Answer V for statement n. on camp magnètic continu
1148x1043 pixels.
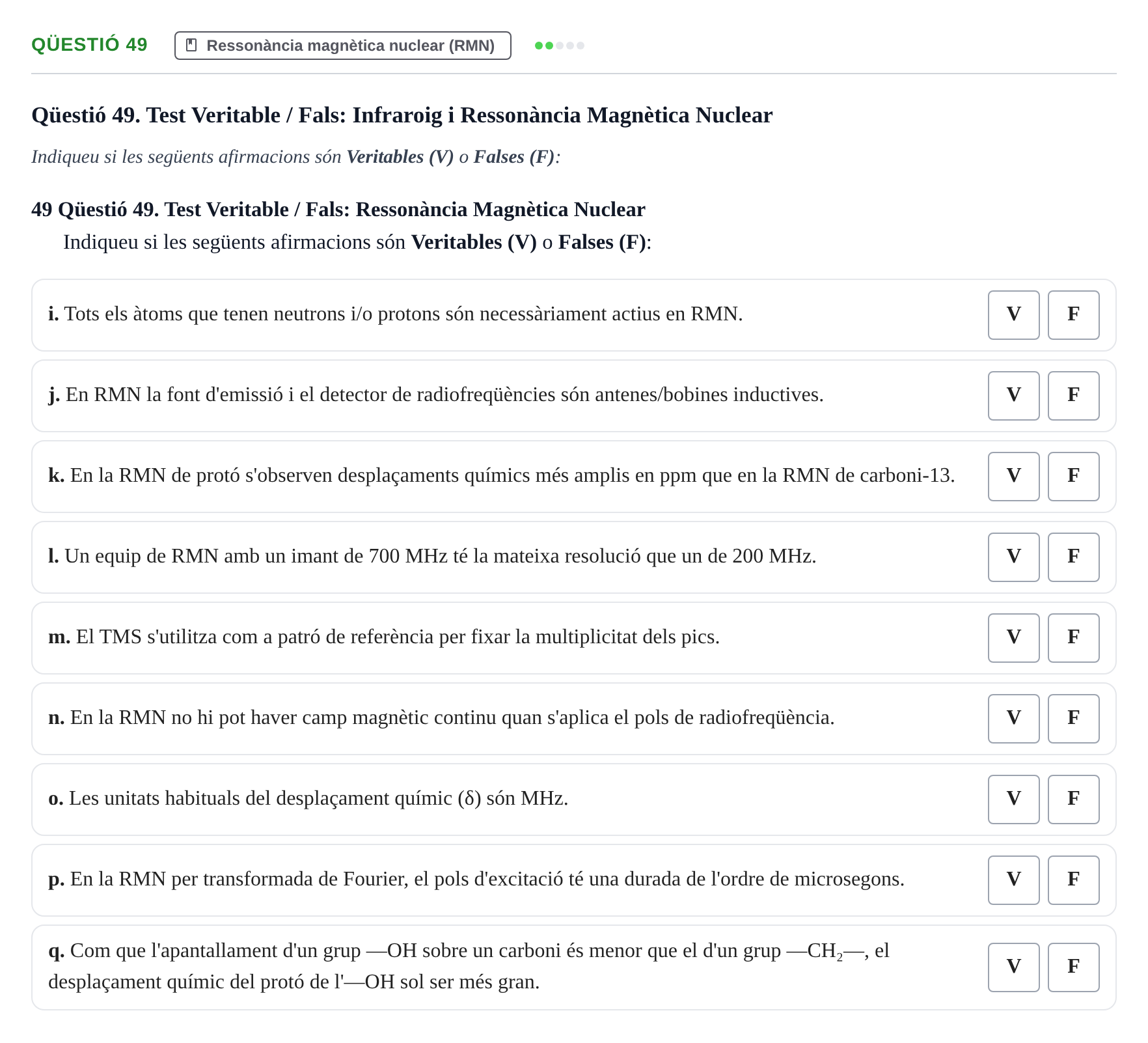click(x=1014, y=719)
